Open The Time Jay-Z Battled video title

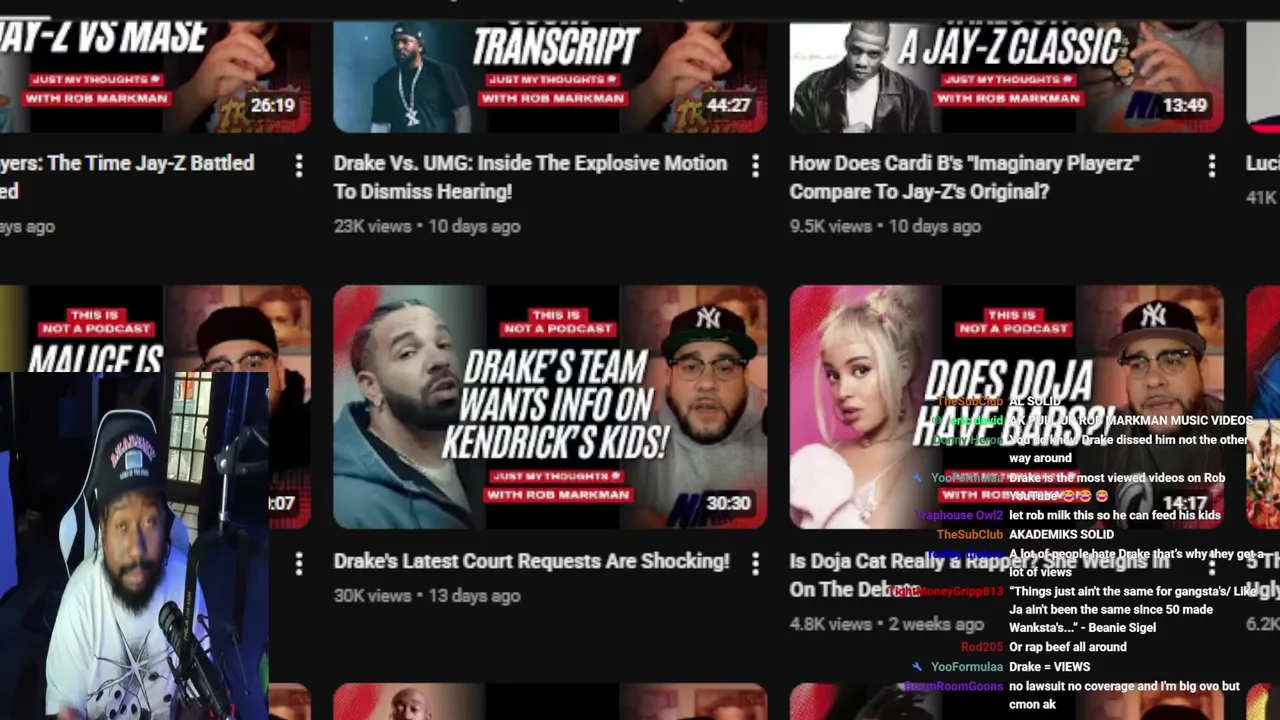[127, 177]
